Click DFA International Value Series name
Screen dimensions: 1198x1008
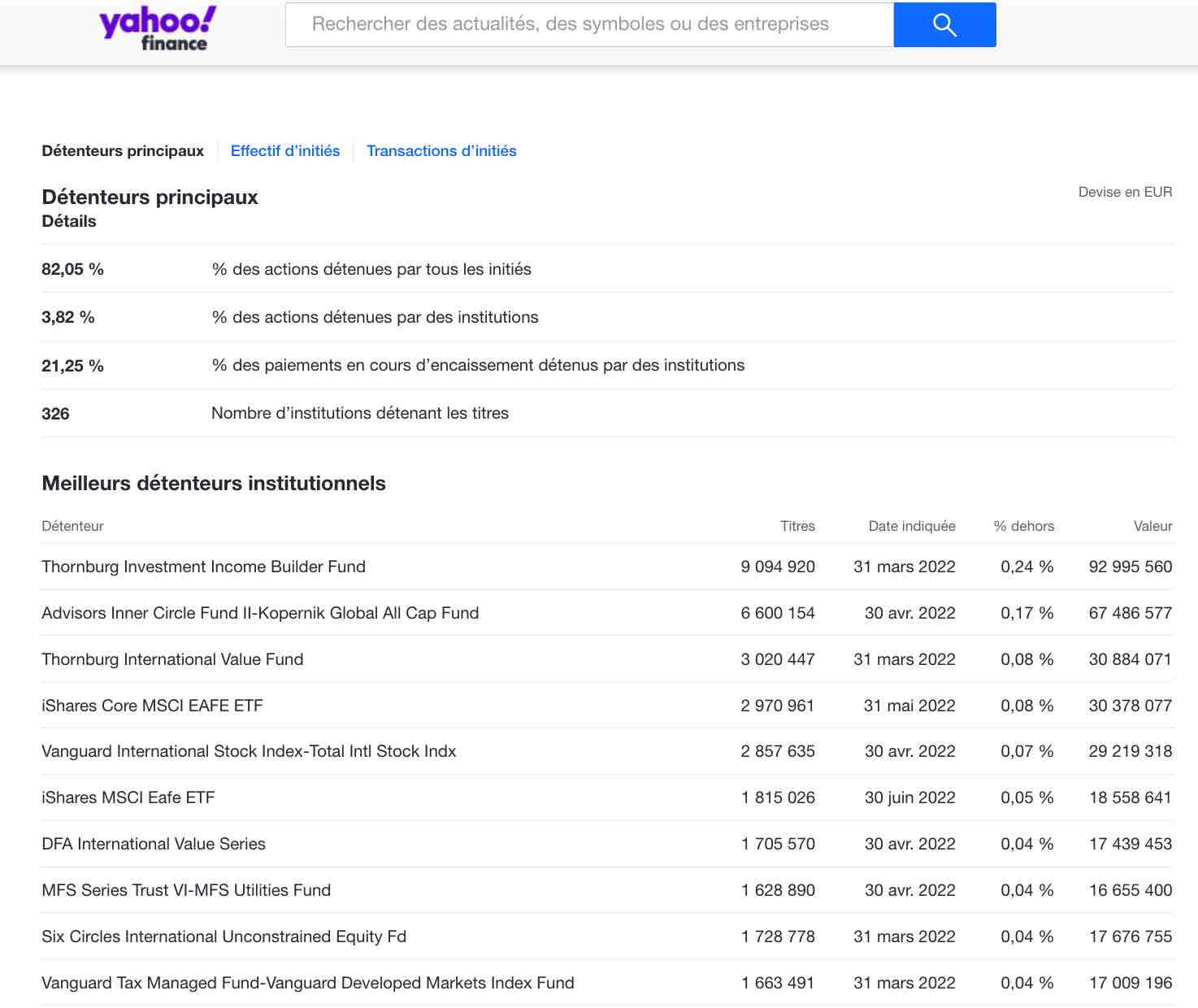(x=154, y=844)
